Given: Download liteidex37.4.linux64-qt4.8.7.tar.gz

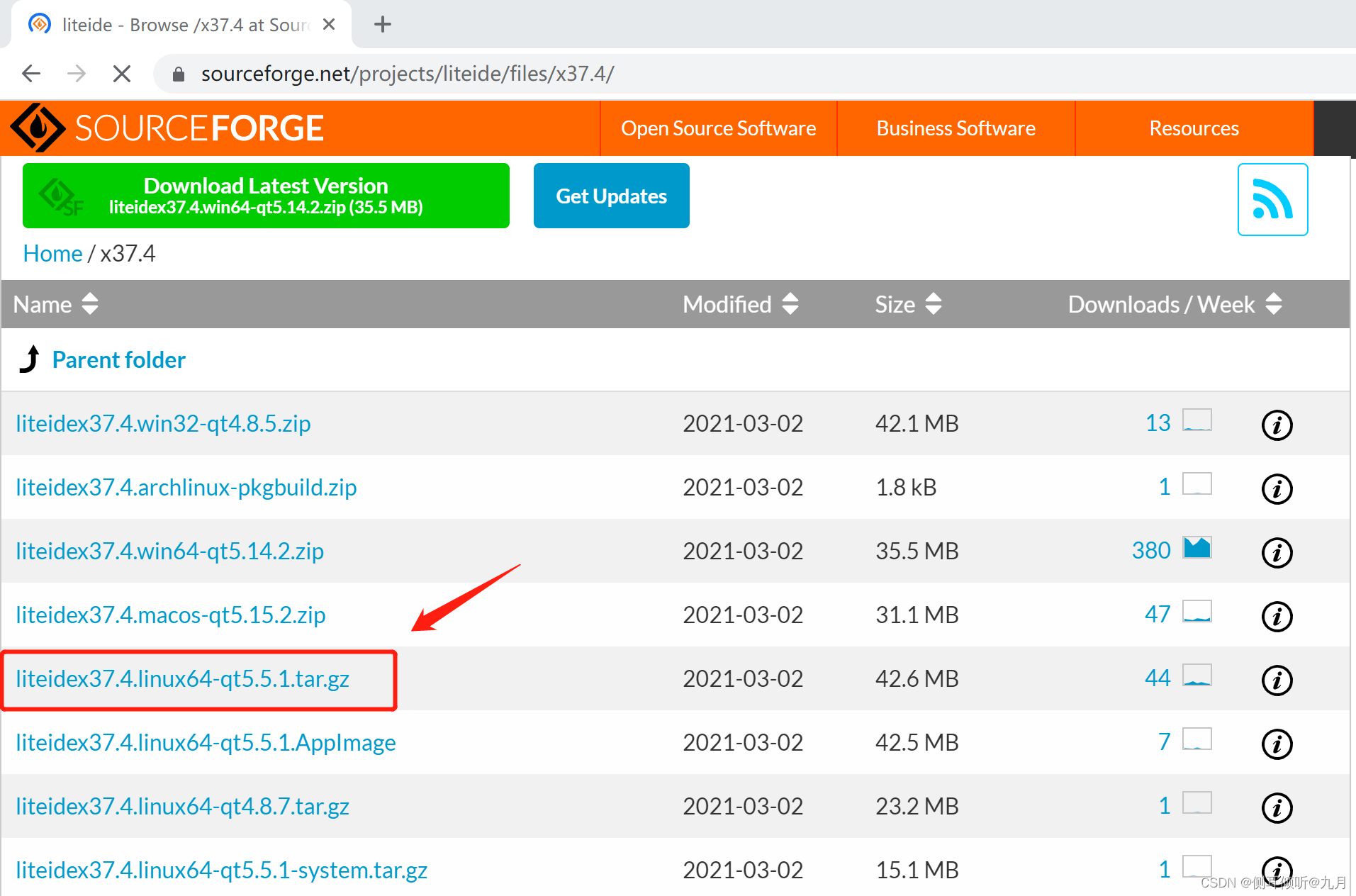Looking at the screenshot, I should 182,807.
